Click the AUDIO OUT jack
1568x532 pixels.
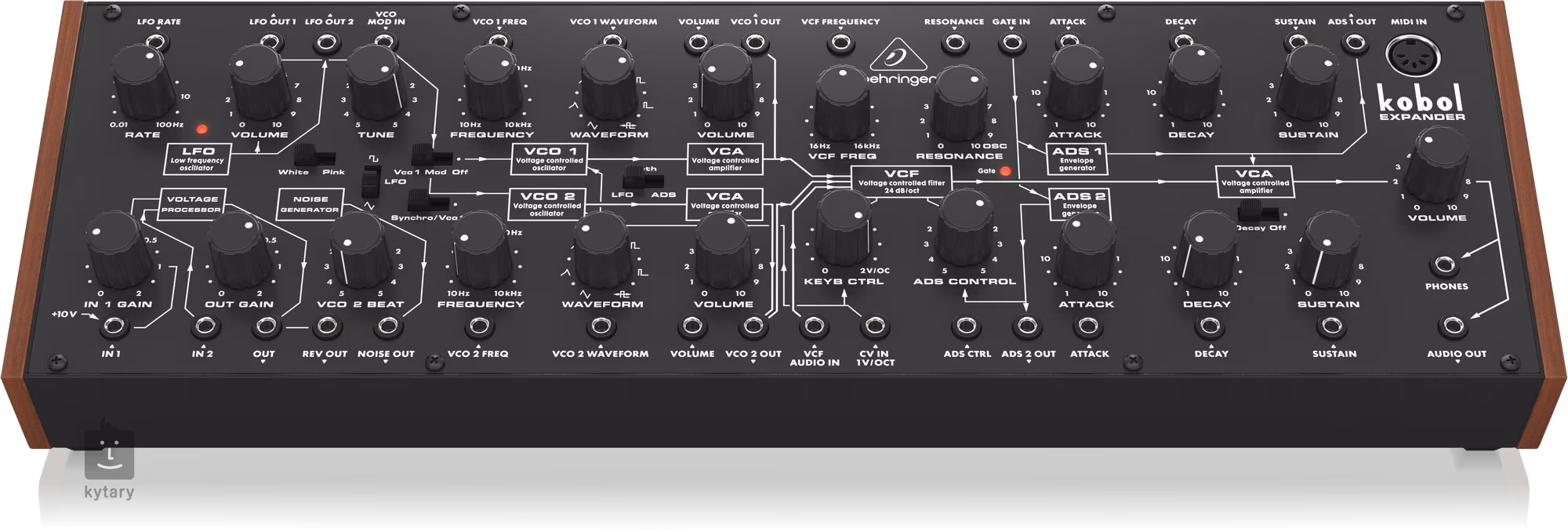click(x=1456, y=326)
